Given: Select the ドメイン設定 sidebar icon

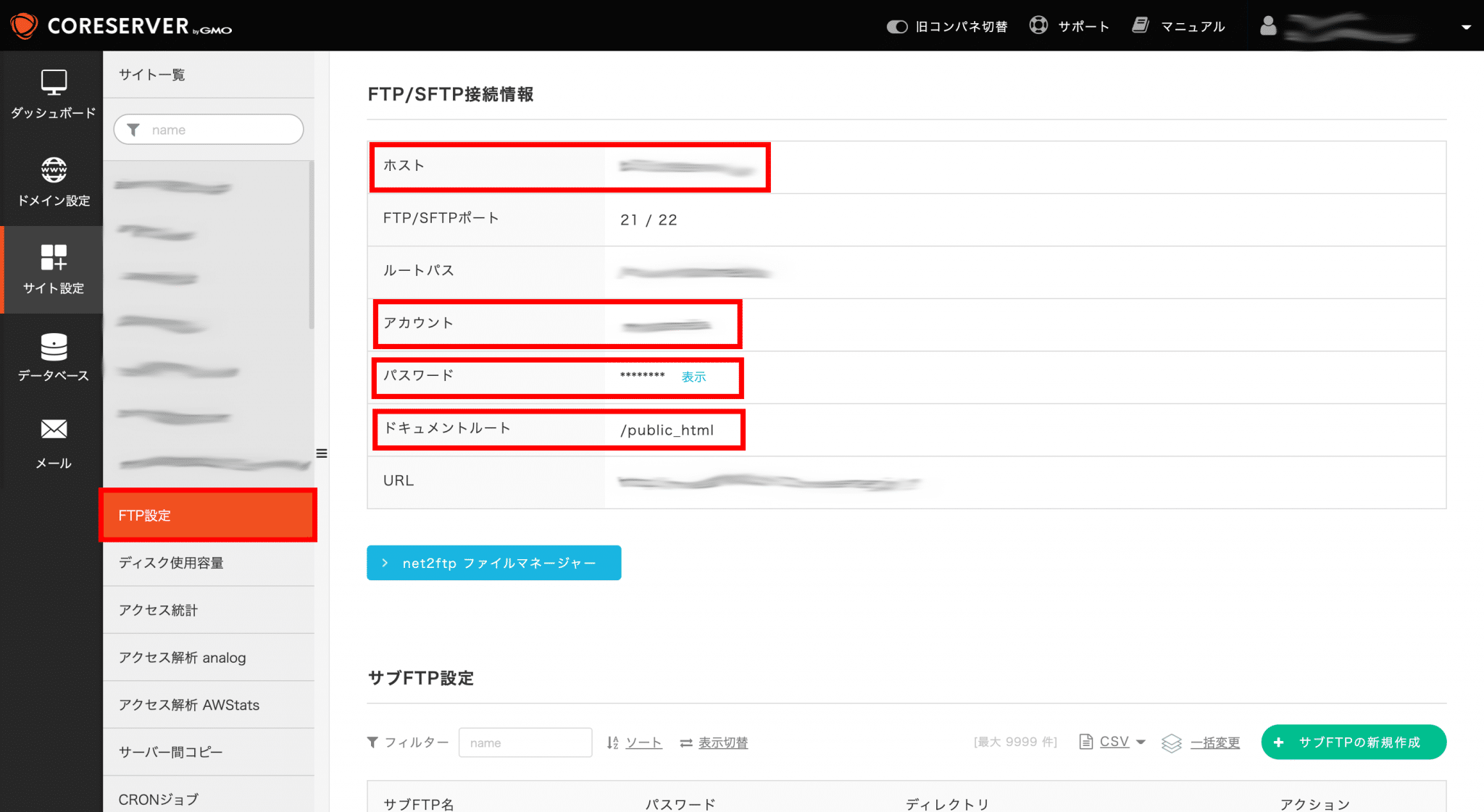Looking at the screenshot, I should click(51, 170).
